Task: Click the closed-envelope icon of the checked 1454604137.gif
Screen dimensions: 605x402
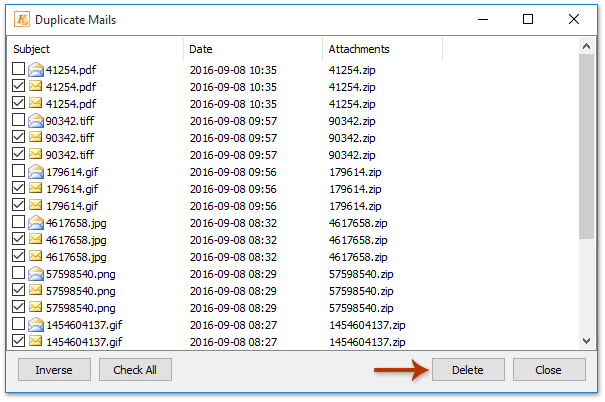Action: (x=36, y=342)
